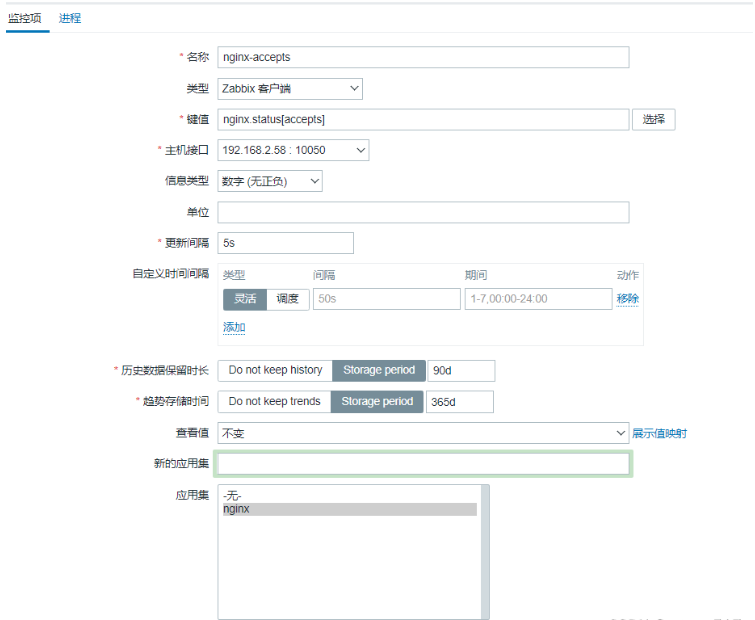Viewport: 755px width, 620px height.
Task: Select the 灵活 interval type toggle
Action: pos(245,299)
